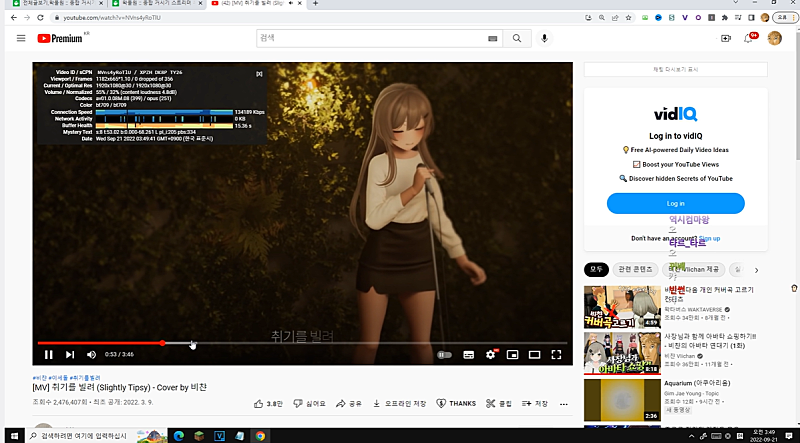Click the search magnifier button
Screen dimensions: 800x443
pos(517,38)
